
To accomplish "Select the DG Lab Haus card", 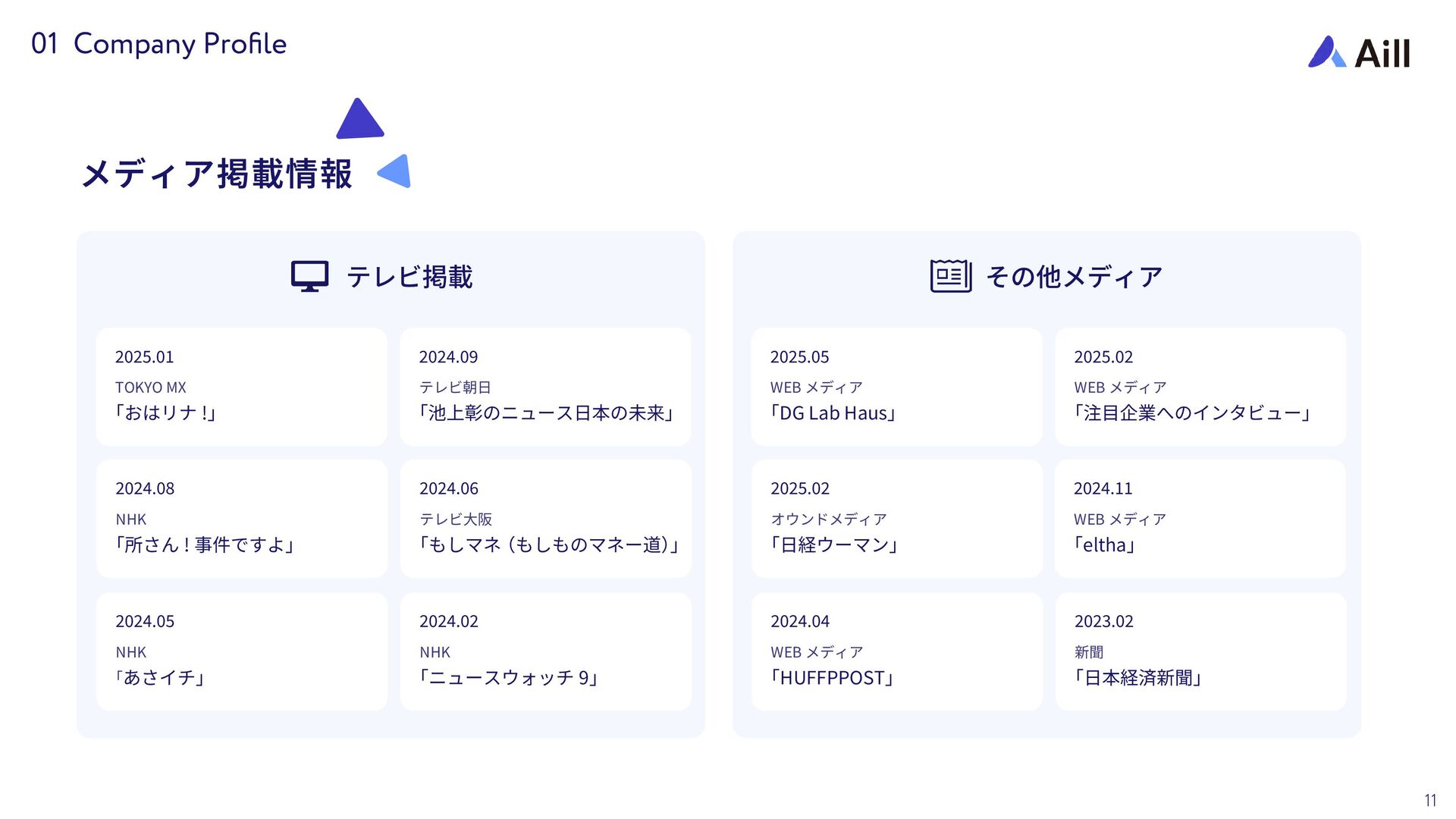I will [896, 387].
